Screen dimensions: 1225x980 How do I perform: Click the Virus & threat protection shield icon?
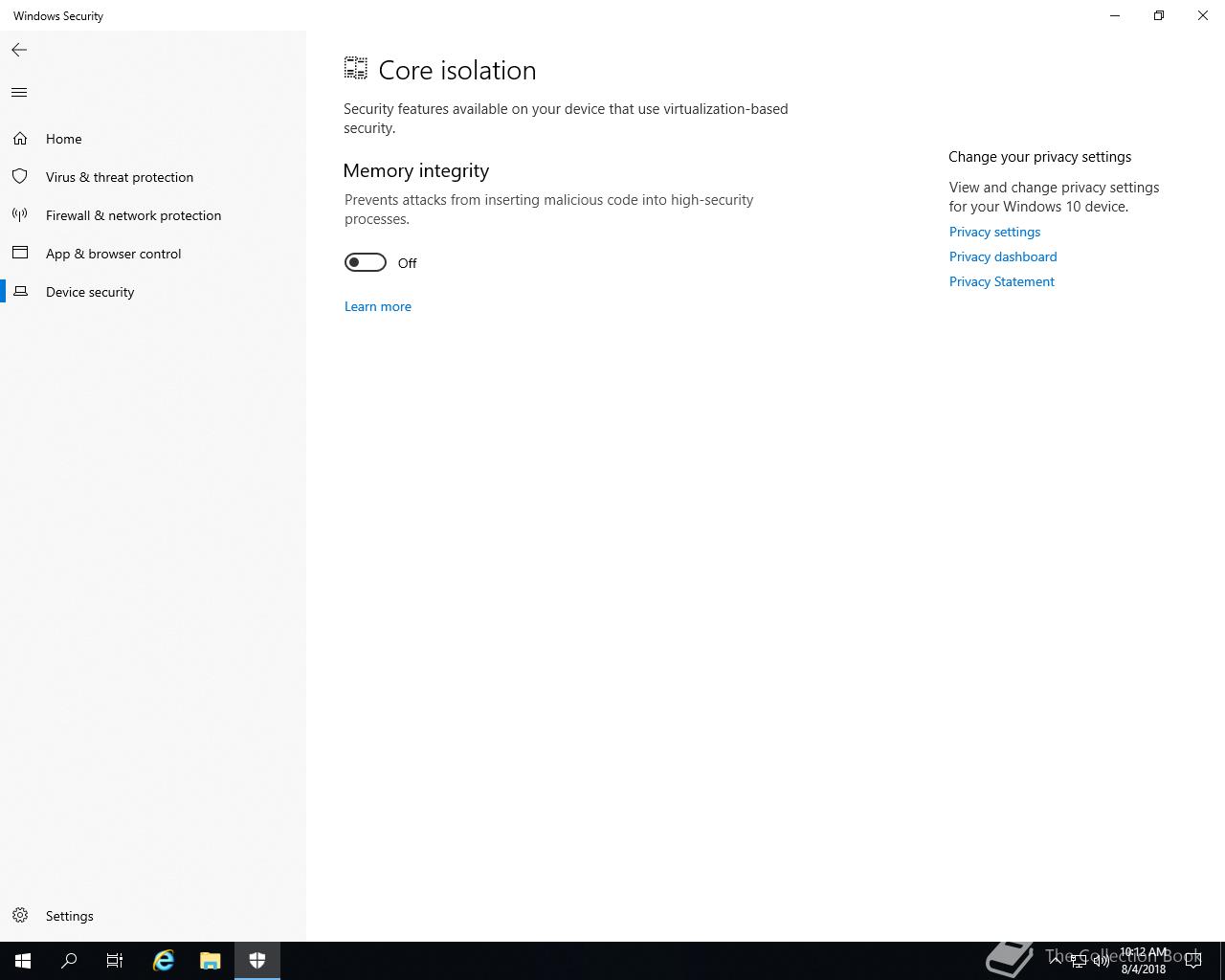[x=20, y=177]
